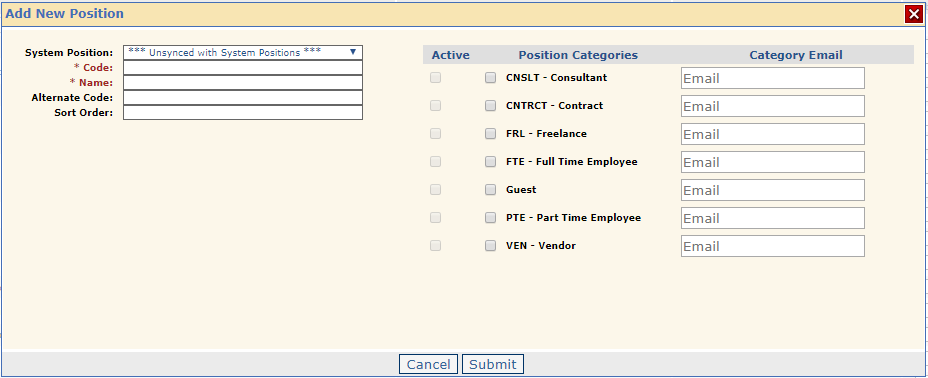Image resolution: width=928 pixels, height=378 pixels.
Task: Click the Cancel button
Action: click(x=428, y=364)
